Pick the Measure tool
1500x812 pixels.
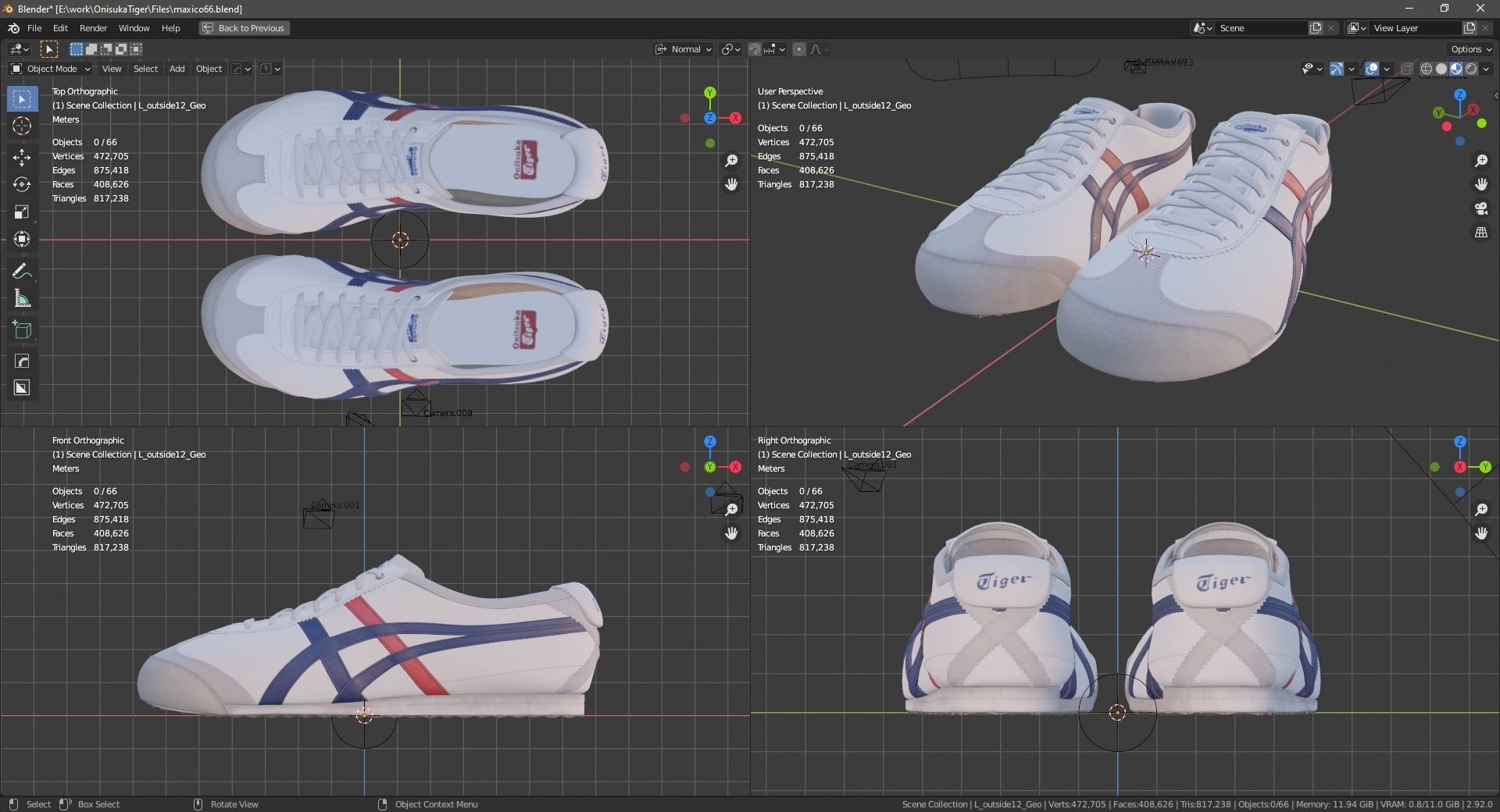coord(22,298)
